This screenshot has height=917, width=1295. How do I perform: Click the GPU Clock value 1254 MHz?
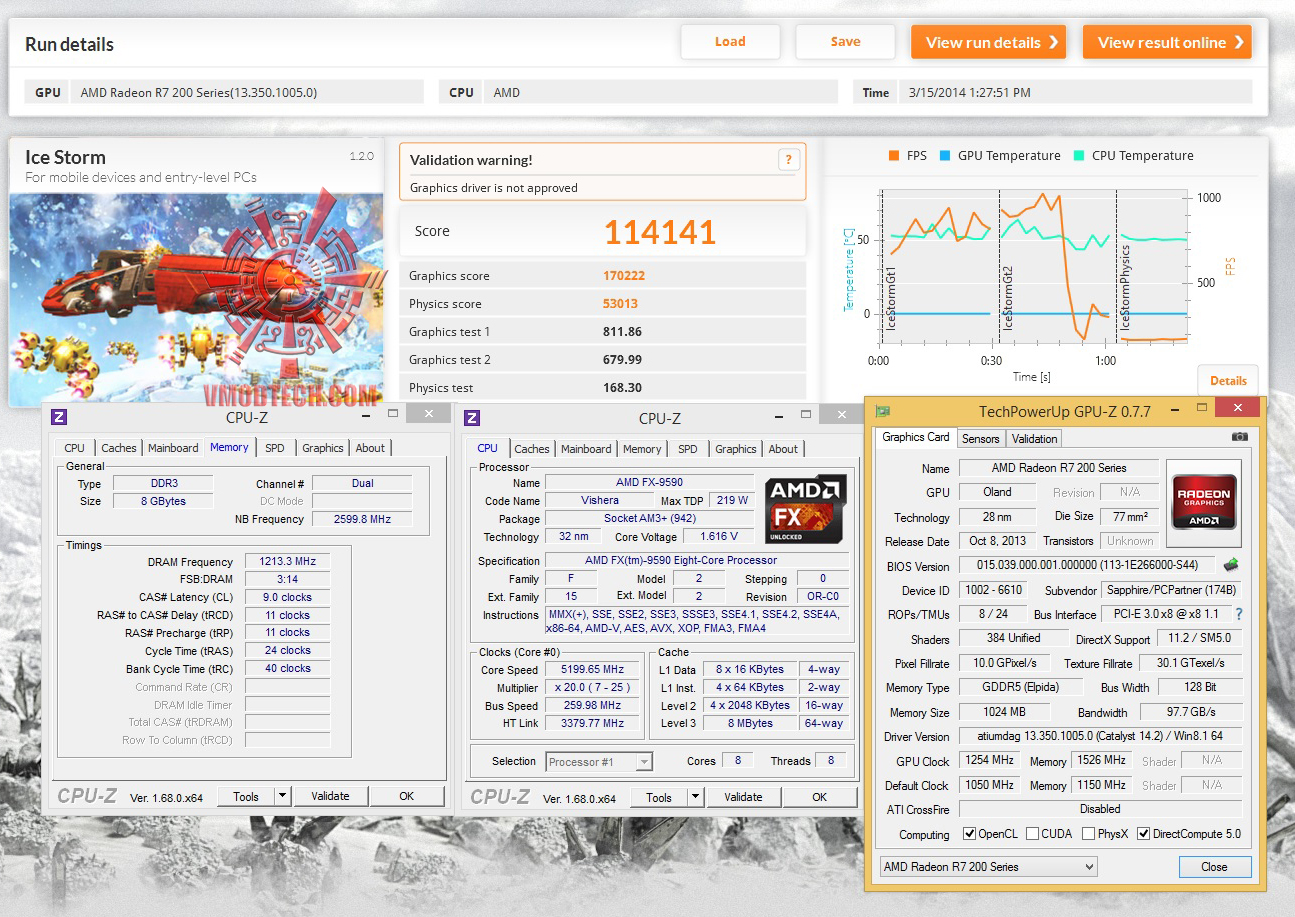[990, 761]
